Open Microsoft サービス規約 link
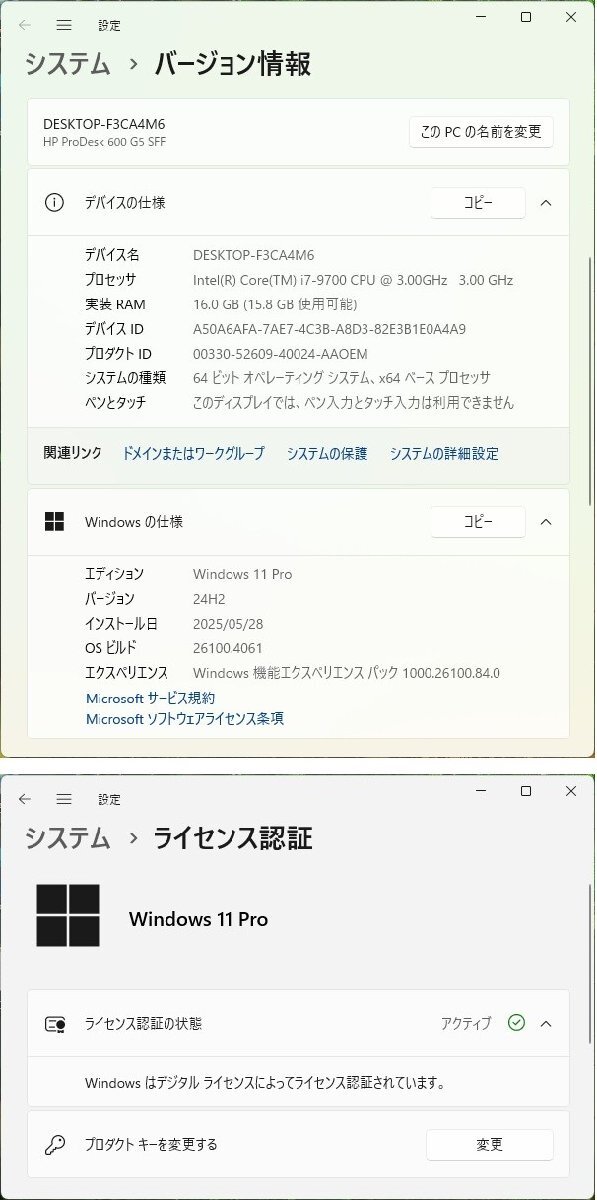 (150, 698)
